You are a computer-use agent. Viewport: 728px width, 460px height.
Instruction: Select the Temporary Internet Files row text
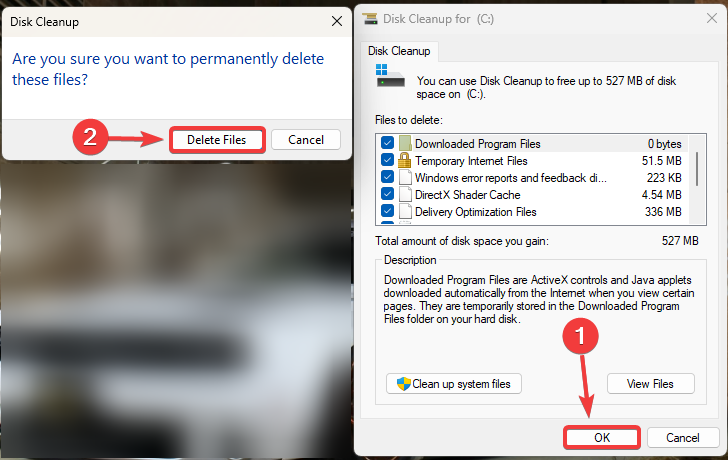pos(471,161)
